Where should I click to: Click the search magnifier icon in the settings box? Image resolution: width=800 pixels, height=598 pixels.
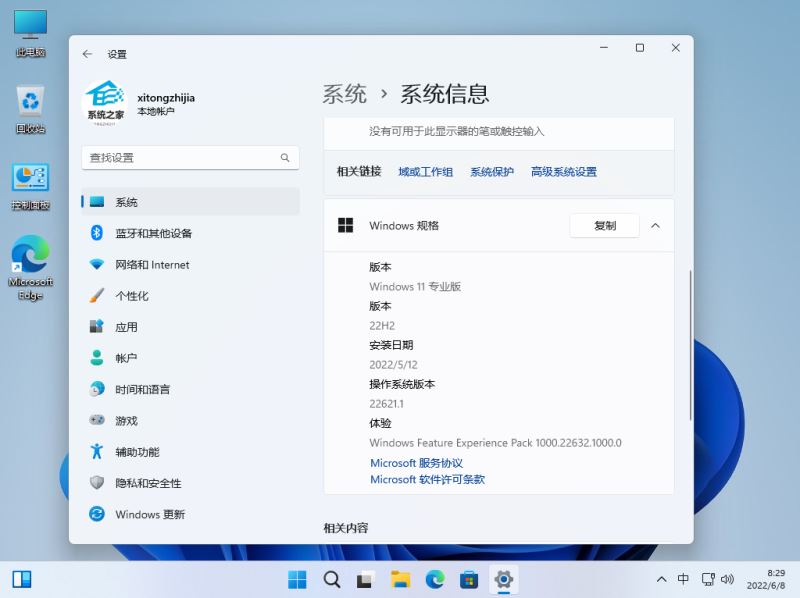(x=285, y=158)
